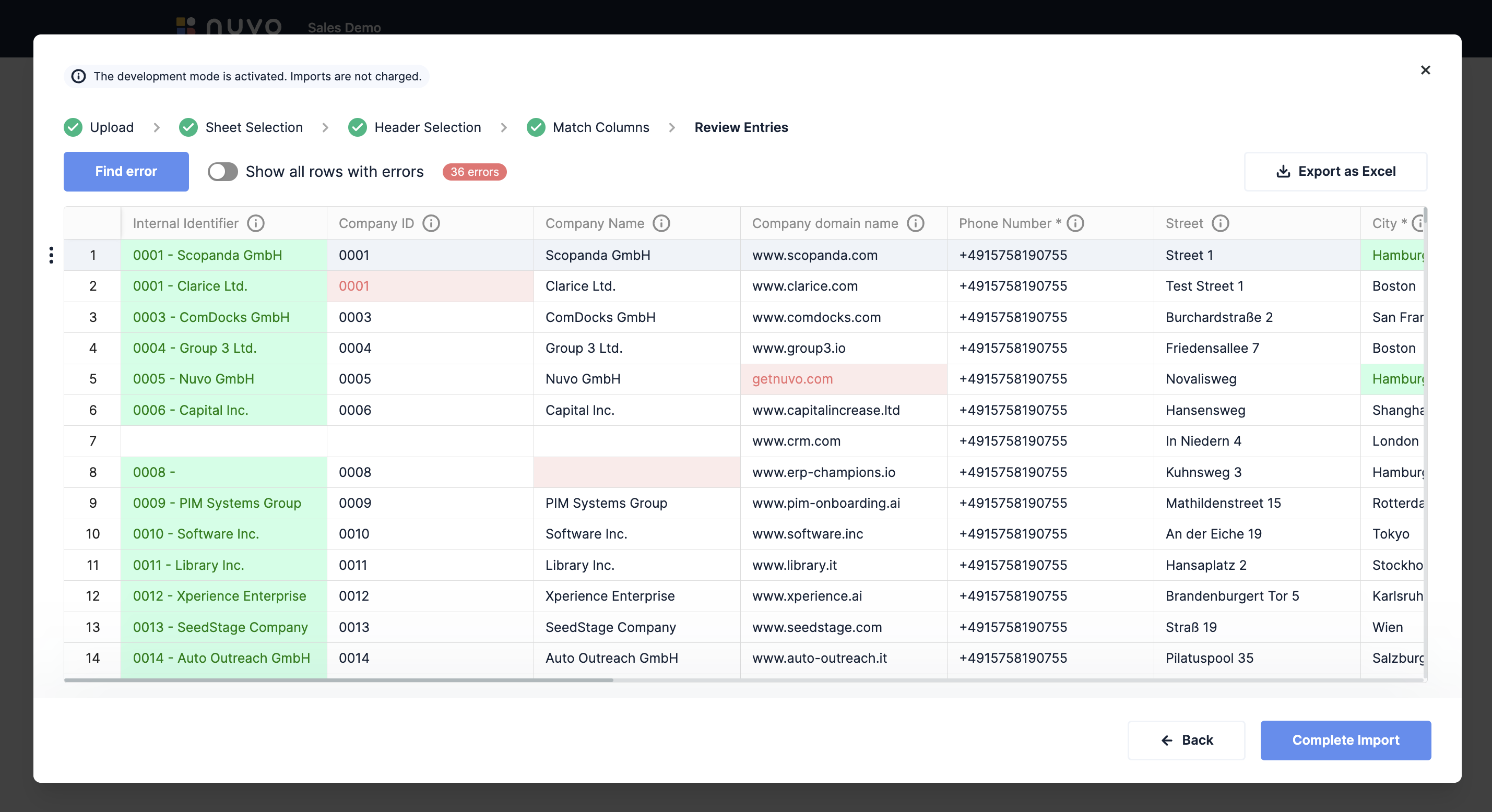Click info icon next to Street header
The image size is (1492, 812).
1220,223
